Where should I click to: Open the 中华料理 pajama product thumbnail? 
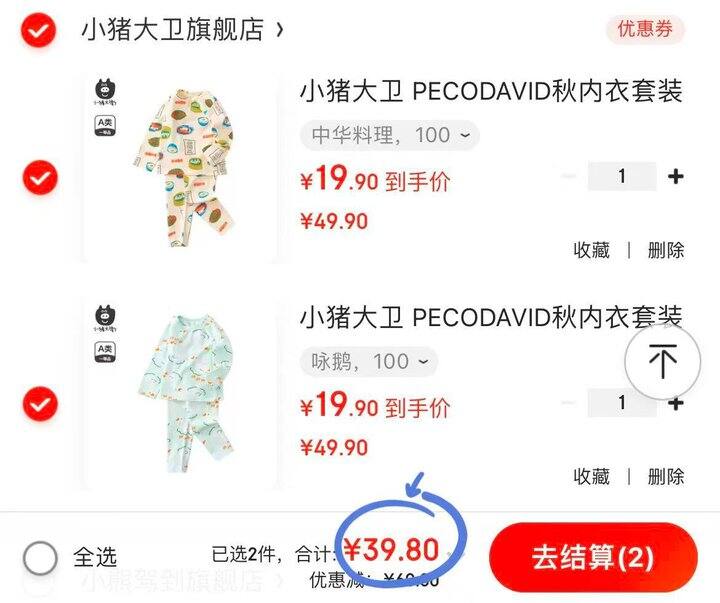180,167
